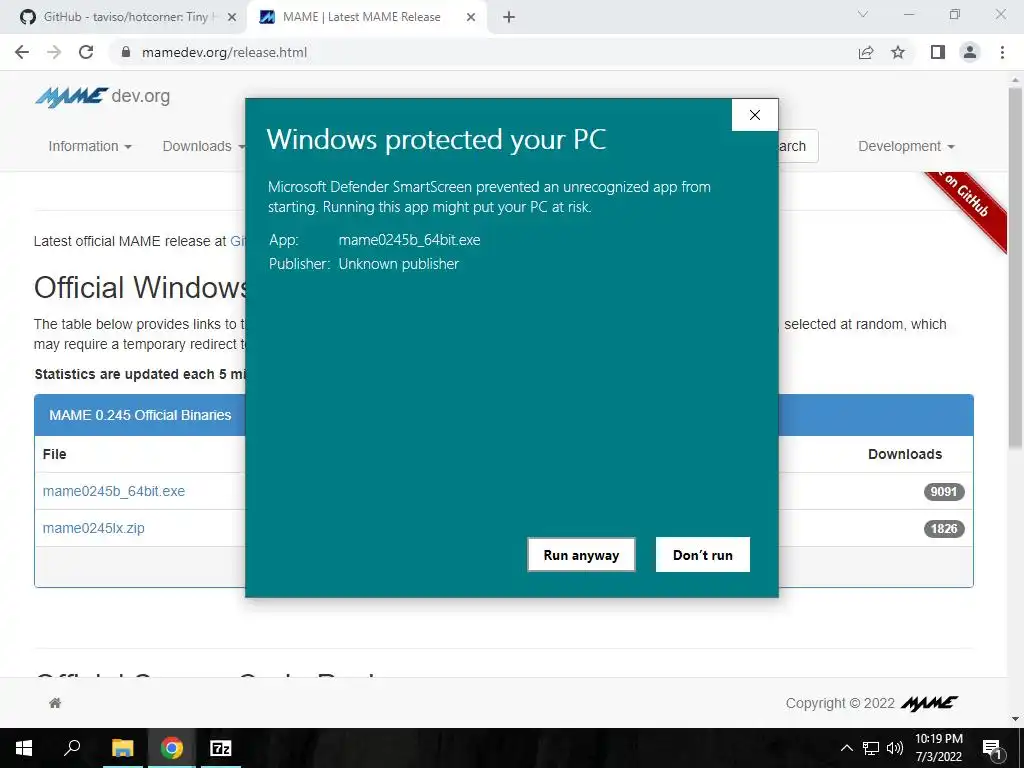
Task: Click the mame0245b_64bit.exe app name in dialog
Action: 409,240
